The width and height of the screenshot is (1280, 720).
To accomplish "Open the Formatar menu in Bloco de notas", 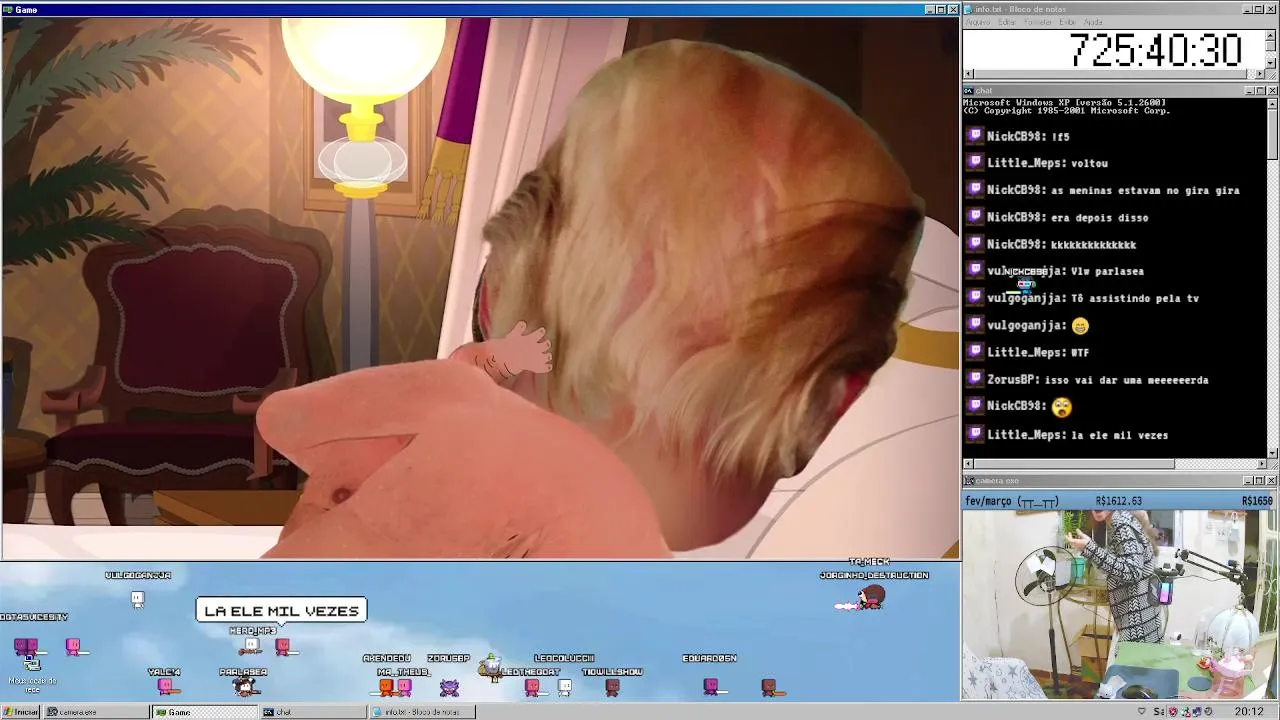I will click(x=1038, y=22).
